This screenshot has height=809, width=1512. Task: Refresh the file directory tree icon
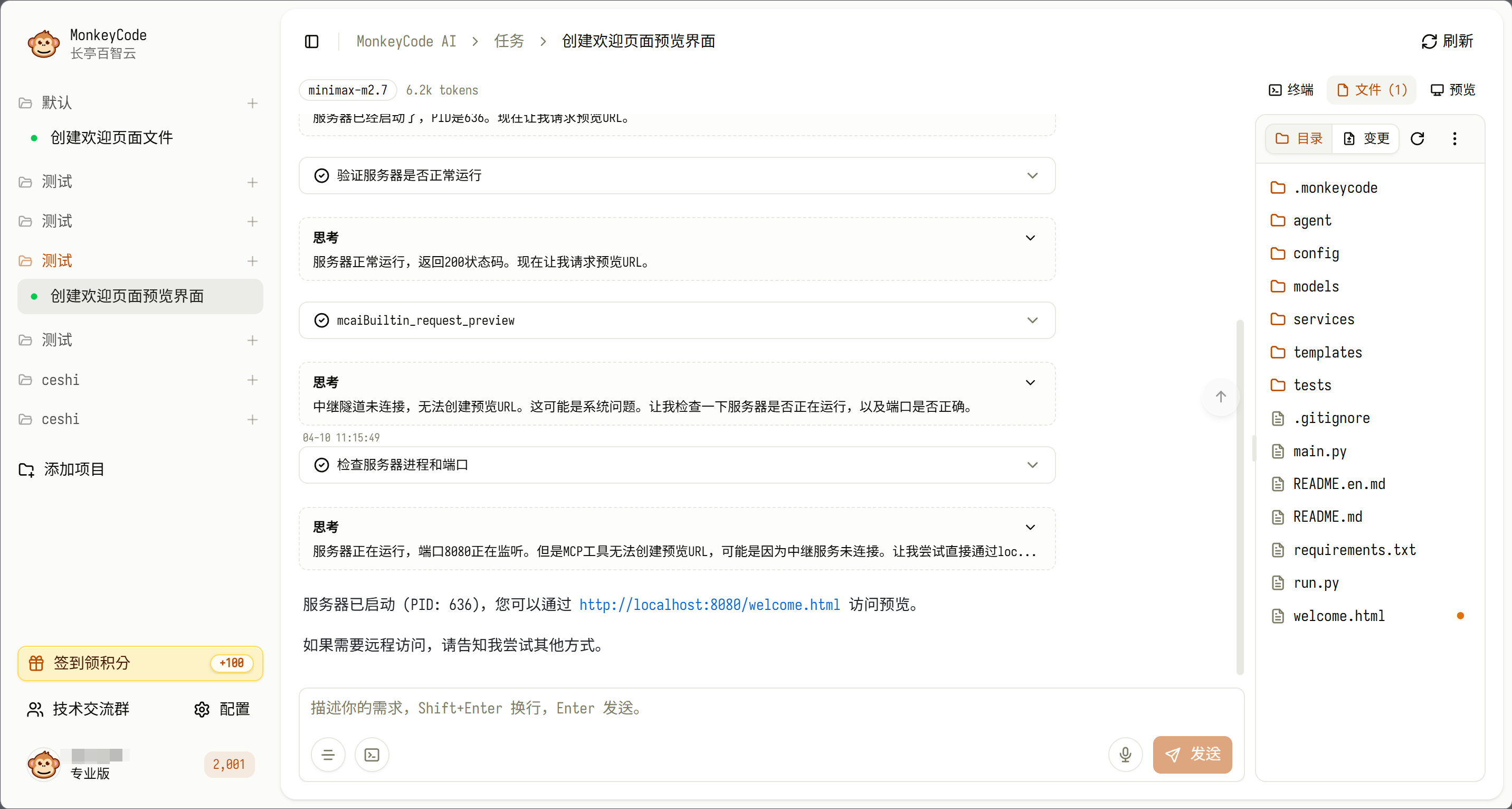pyautogui.click(x=1418, y=139)
